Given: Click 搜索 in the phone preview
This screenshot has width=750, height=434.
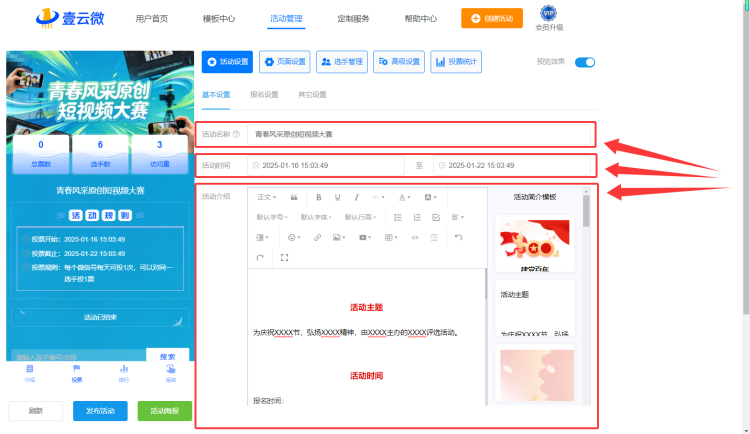Looking at the screenshot, I should coord(167,356).
